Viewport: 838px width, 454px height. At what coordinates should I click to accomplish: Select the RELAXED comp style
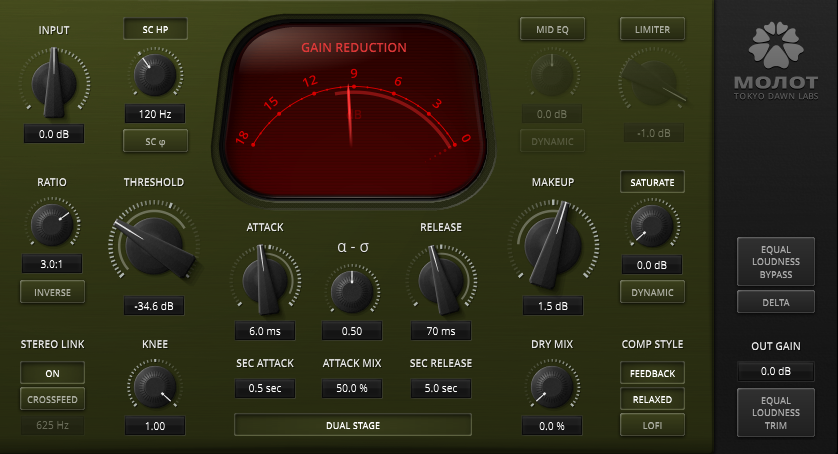tap(652, 399)
